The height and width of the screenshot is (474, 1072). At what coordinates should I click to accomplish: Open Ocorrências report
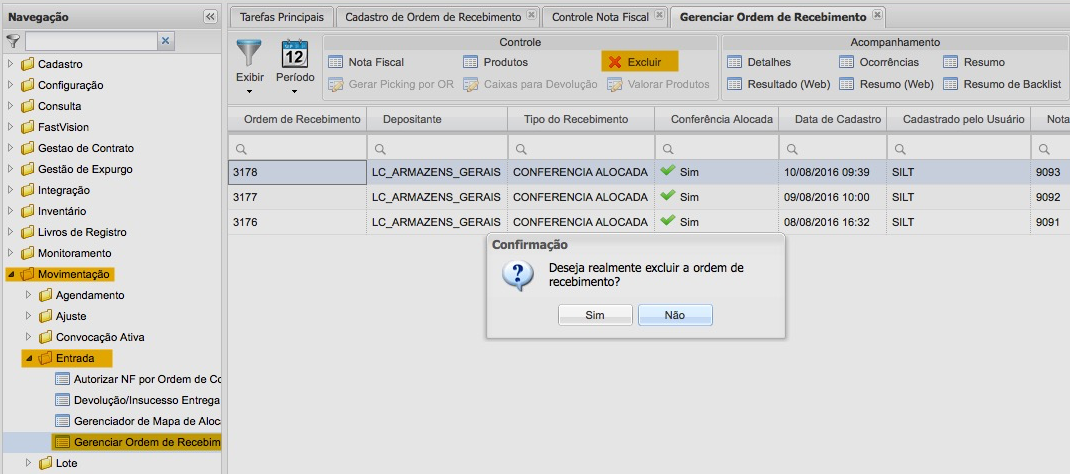coord(879,62)
